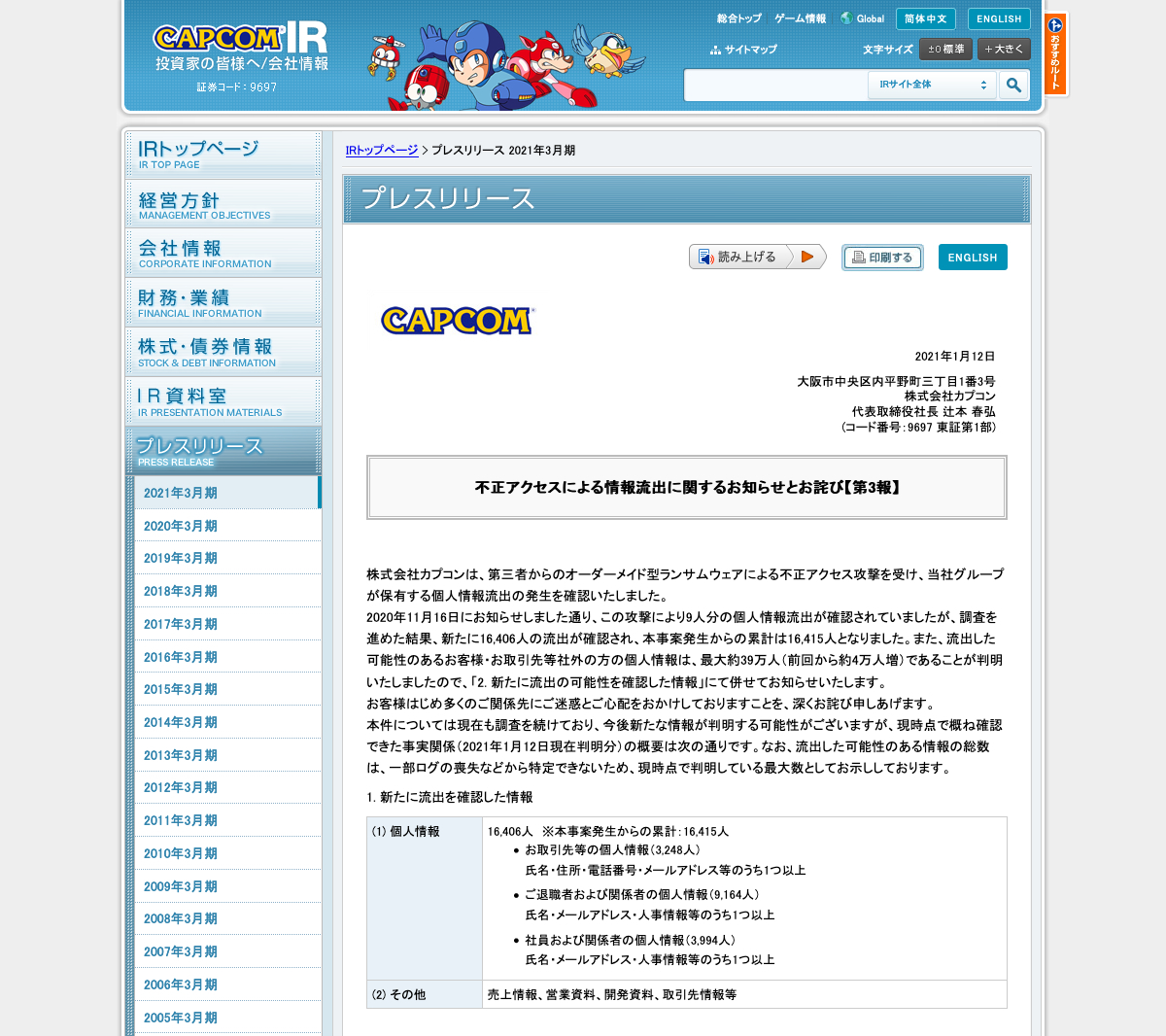The height and width of the screenshot is (1036, 1166).
Task: Open the orange おすすめルート side tab
Action: coord(1055,53)
